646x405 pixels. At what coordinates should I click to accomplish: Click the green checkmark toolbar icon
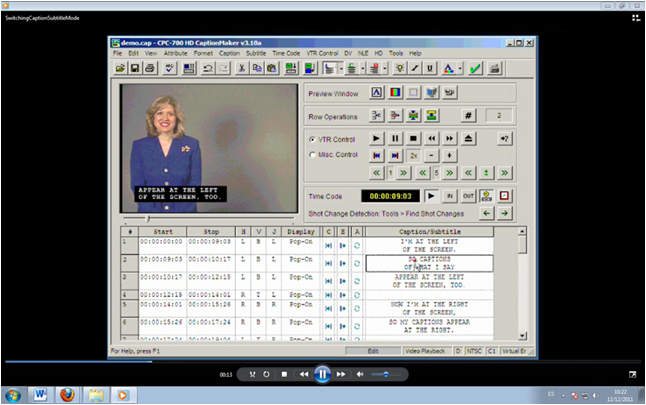475,68
